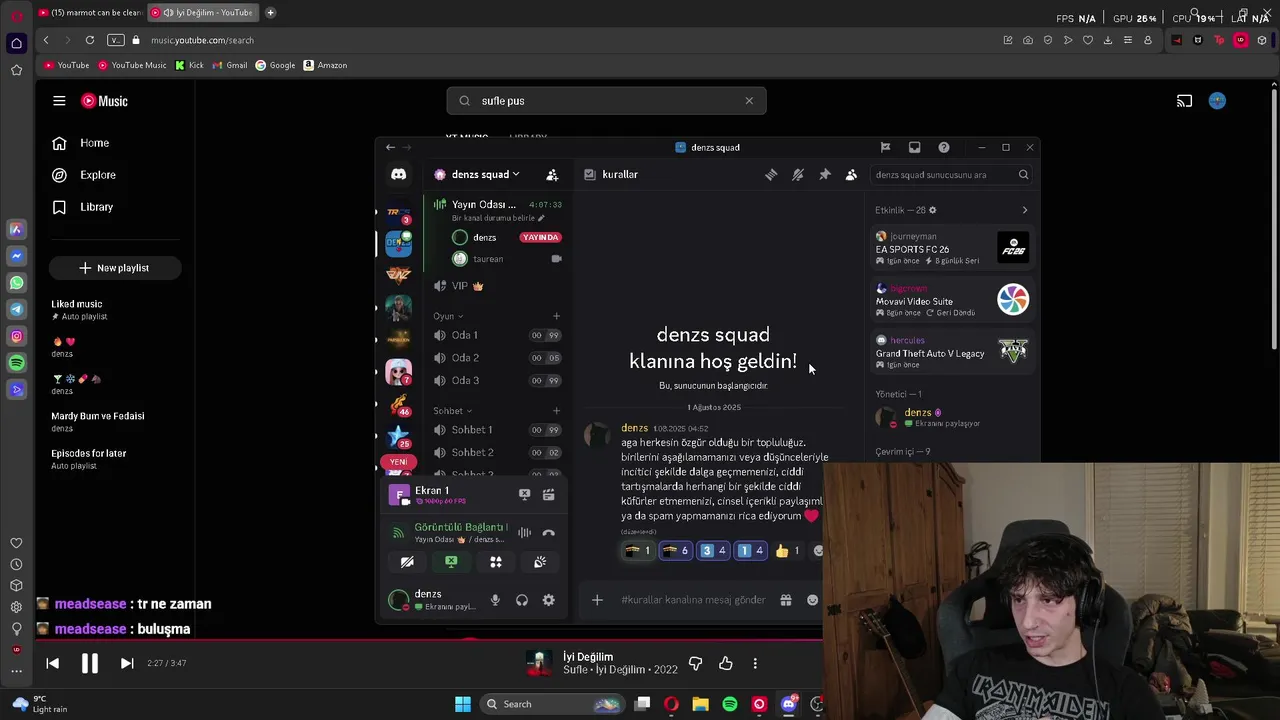Invite people icon next to denzs squad
Screen dimensions: 1280x720
click(552, 174)
